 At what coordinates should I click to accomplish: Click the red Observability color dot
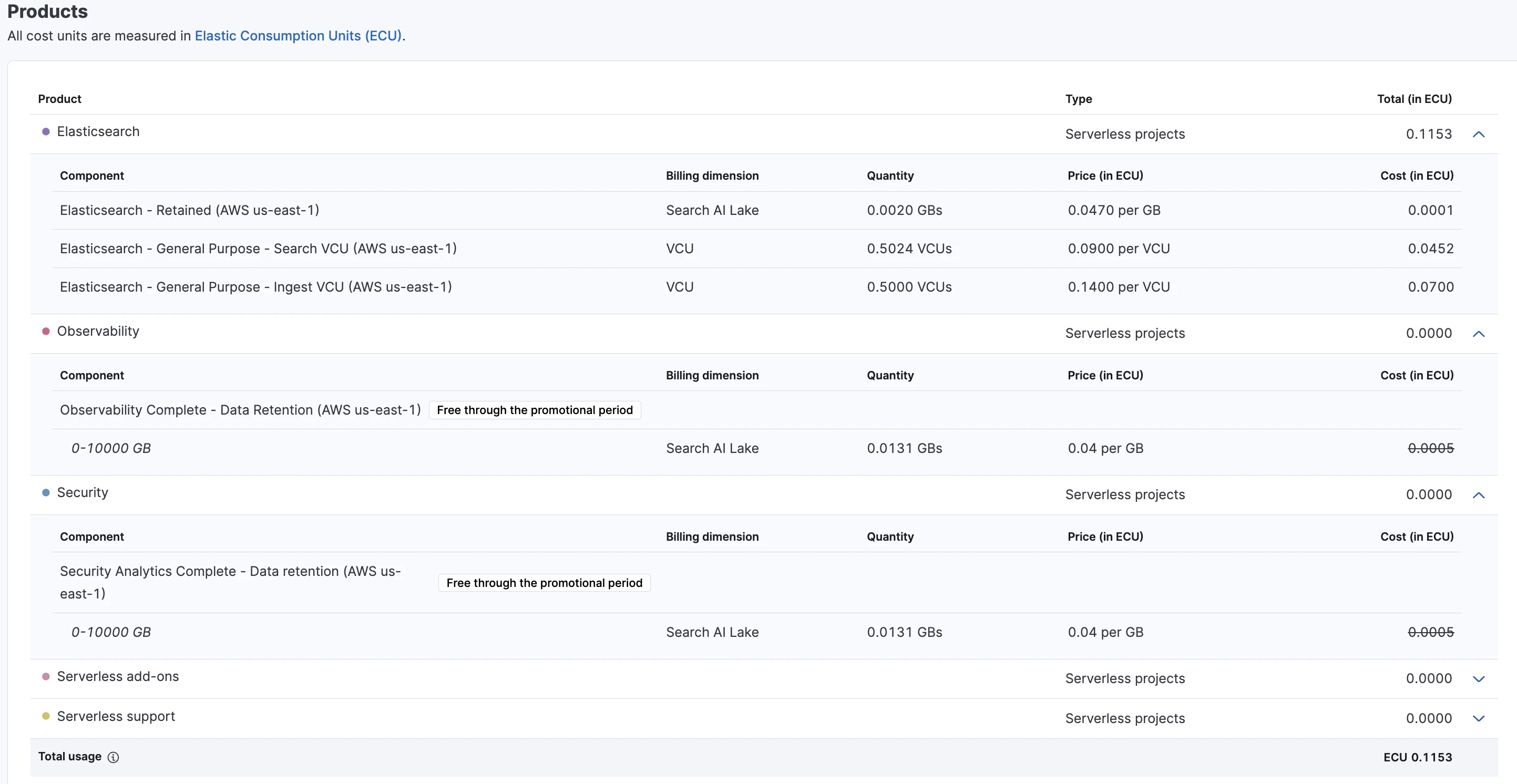(x=46, y=332)
